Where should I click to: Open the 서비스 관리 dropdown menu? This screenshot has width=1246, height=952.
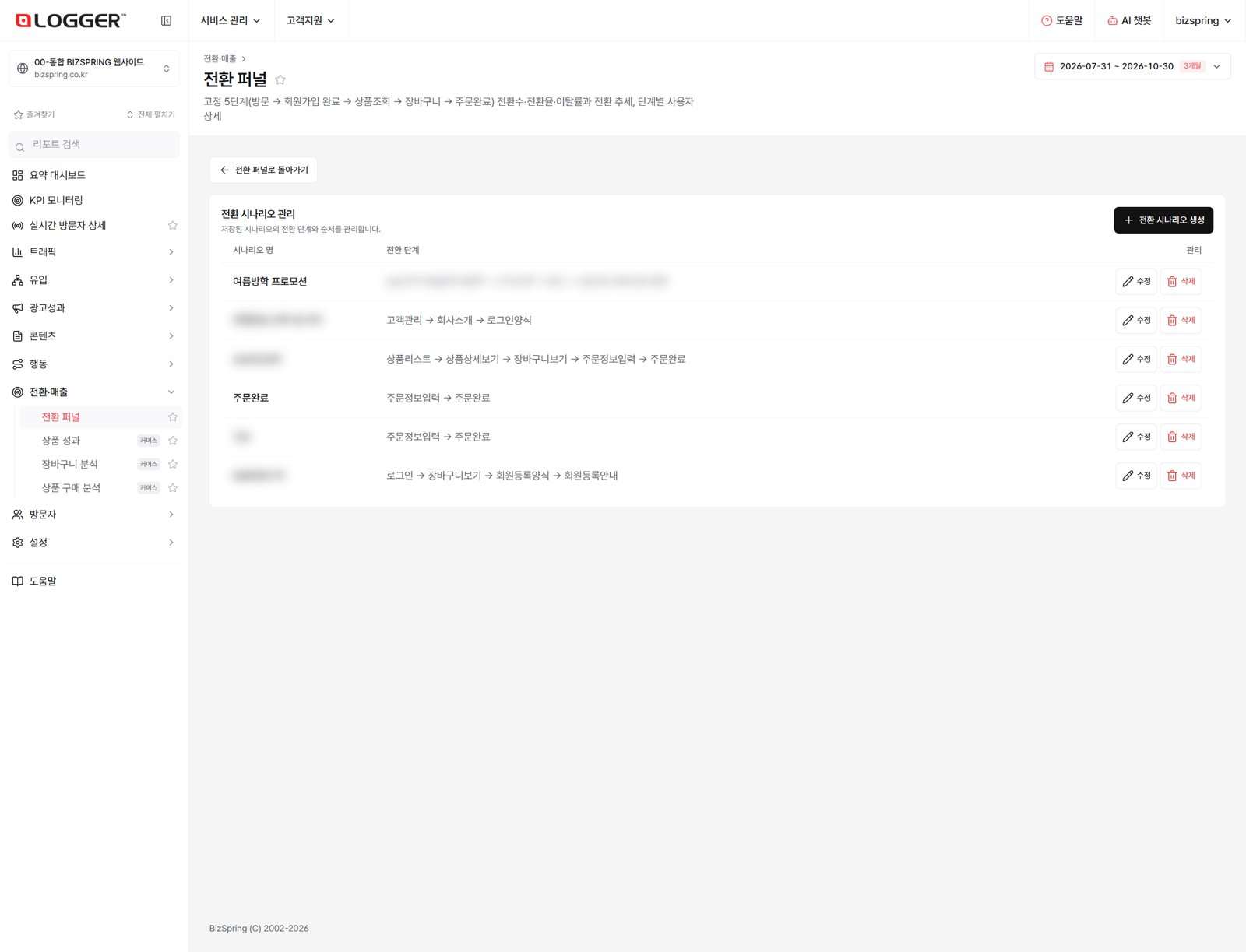click(231, 21)
